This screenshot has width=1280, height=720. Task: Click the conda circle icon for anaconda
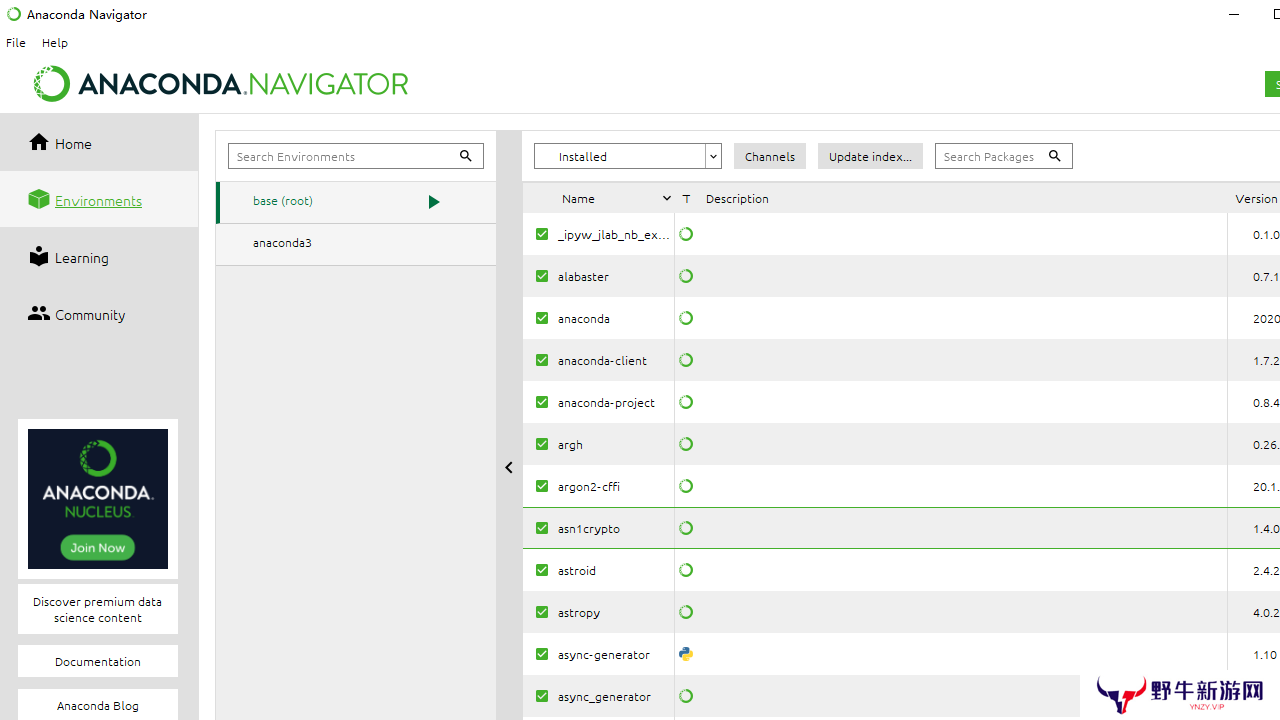pyautogui.click(x=686, y=318)
